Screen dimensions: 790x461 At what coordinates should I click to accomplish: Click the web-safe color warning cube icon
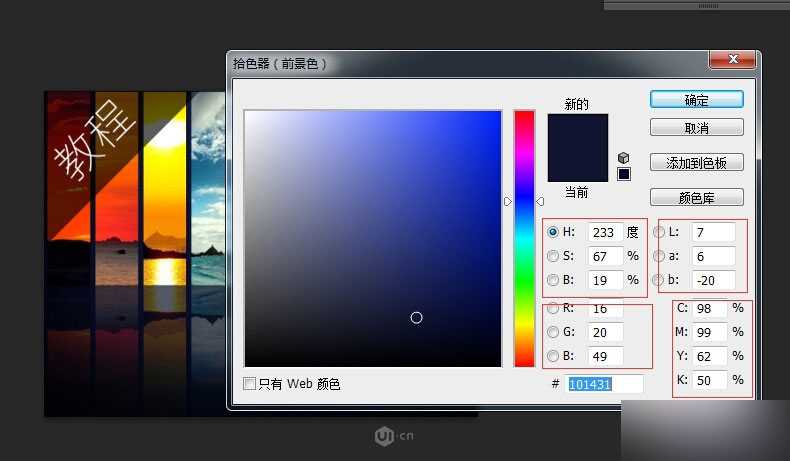[623, 158]
